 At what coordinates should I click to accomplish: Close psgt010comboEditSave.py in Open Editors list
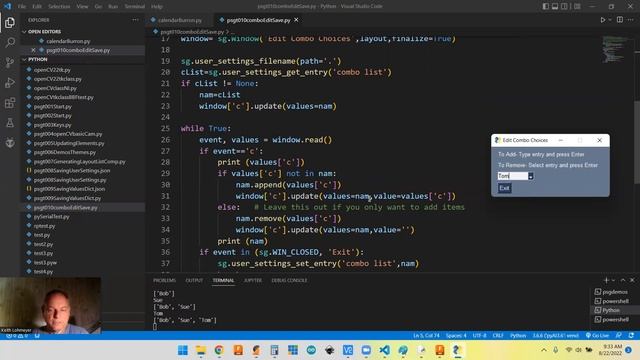point(33,50)
